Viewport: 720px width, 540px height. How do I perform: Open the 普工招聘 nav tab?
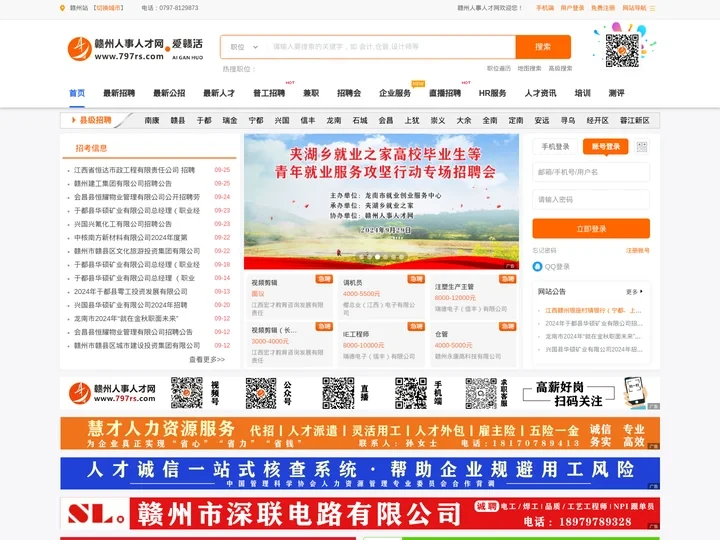pos(269,93)
